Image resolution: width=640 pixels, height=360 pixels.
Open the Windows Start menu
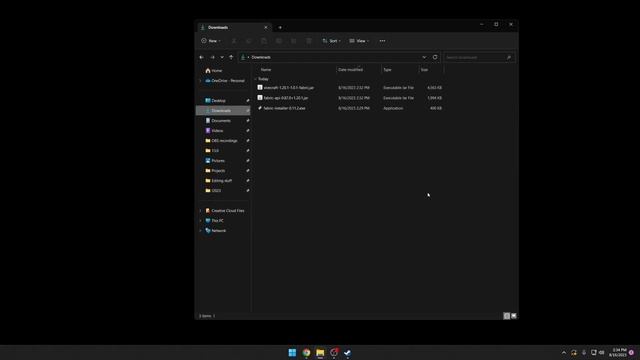pos(292,353)
